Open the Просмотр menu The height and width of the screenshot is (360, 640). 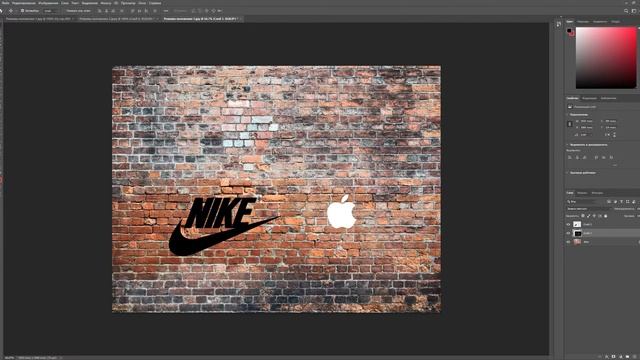tap(128, 3)
